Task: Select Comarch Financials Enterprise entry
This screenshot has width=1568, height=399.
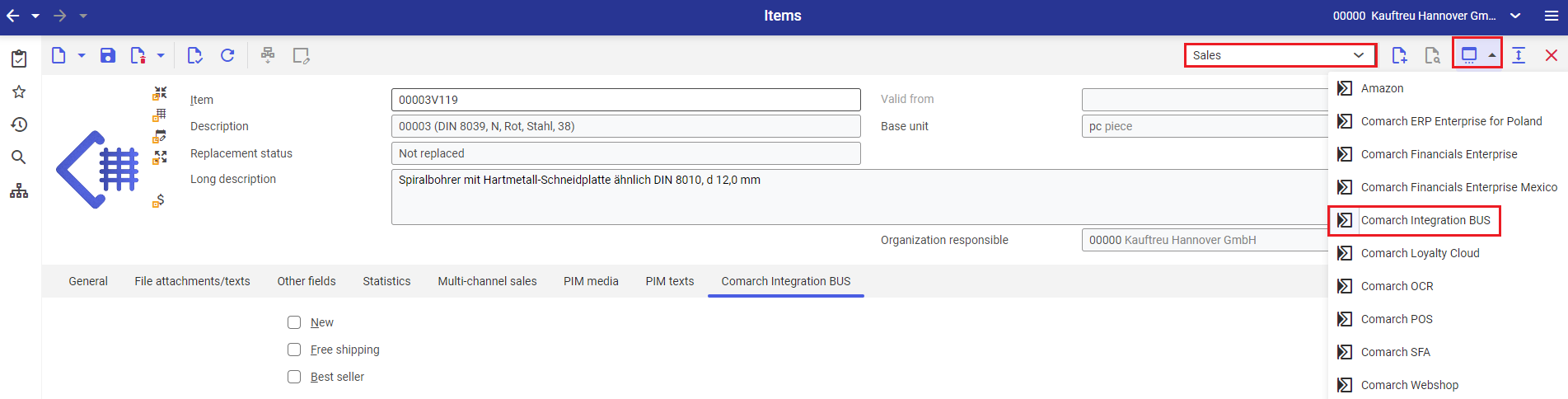Action: [x=1448, y=154]
